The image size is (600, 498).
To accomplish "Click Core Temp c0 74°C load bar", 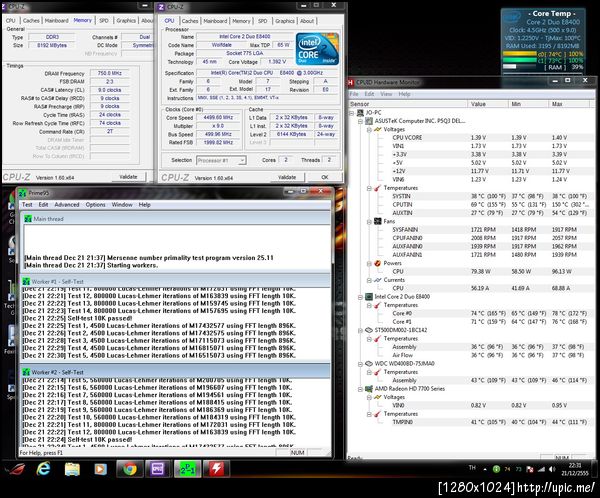I will (x=520, y=54).
